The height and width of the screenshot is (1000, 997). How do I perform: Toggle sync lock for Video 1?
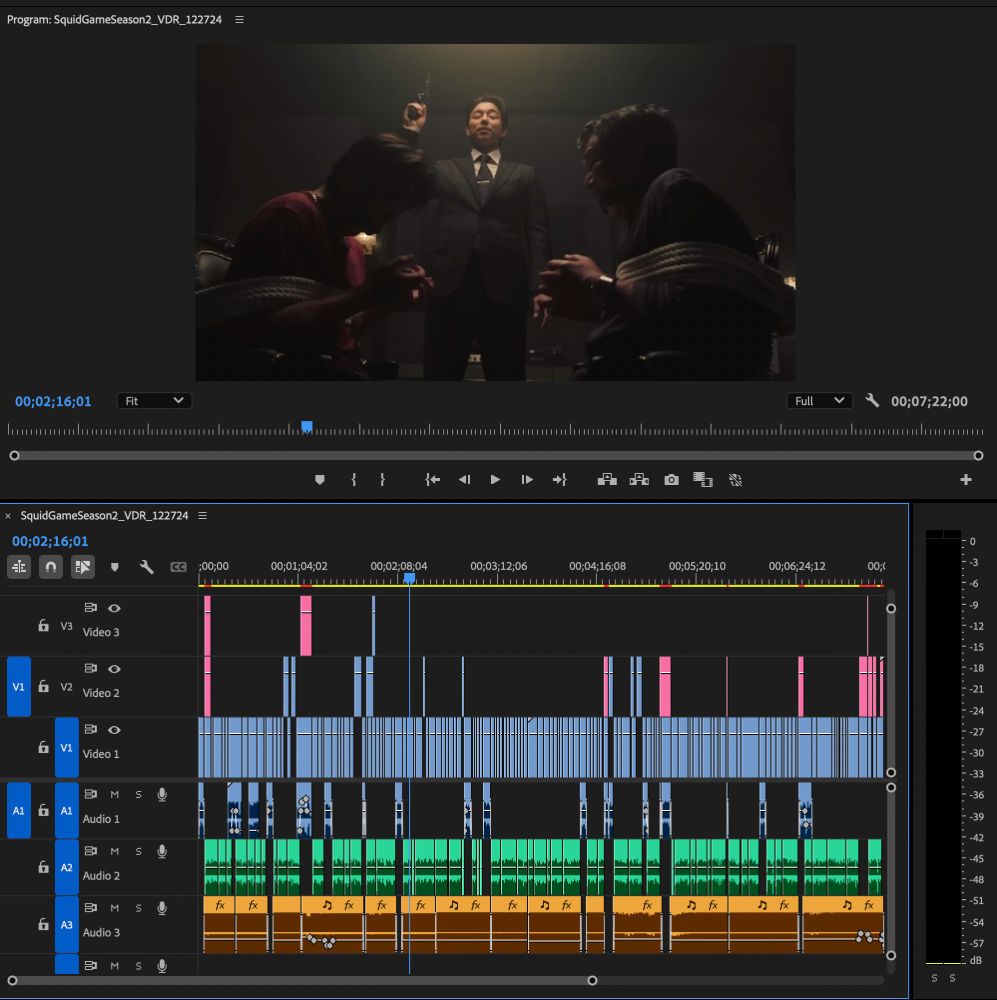[x=91, y=729]
